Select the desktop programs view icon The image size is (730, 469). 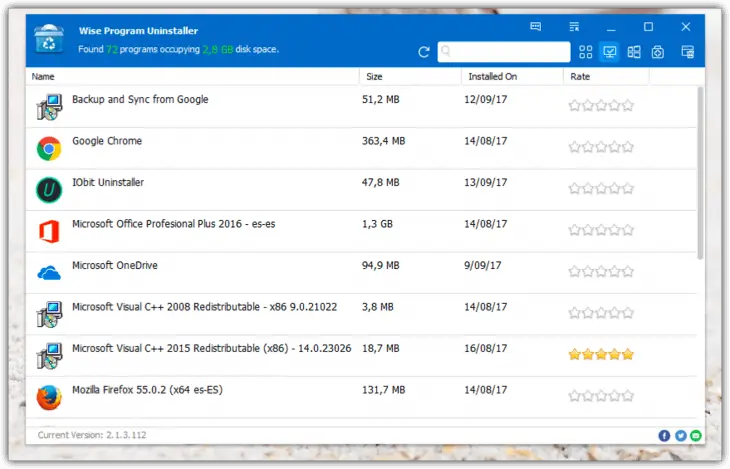pos(609,52)
